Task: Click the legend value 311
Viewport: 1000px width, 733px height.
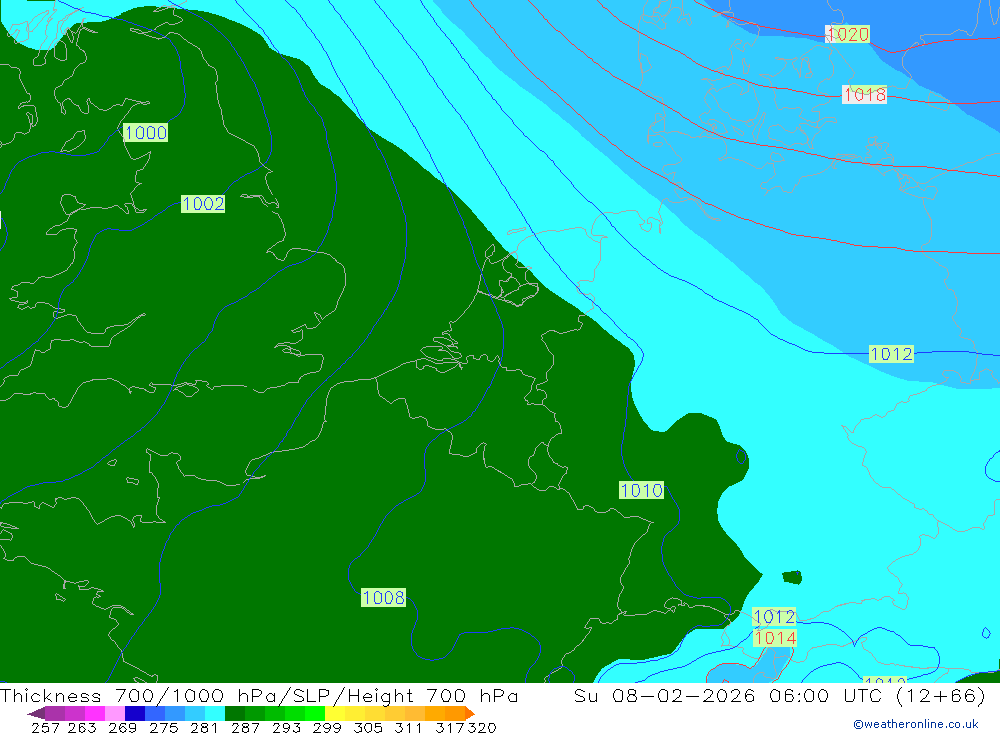Action: [408, 727]
